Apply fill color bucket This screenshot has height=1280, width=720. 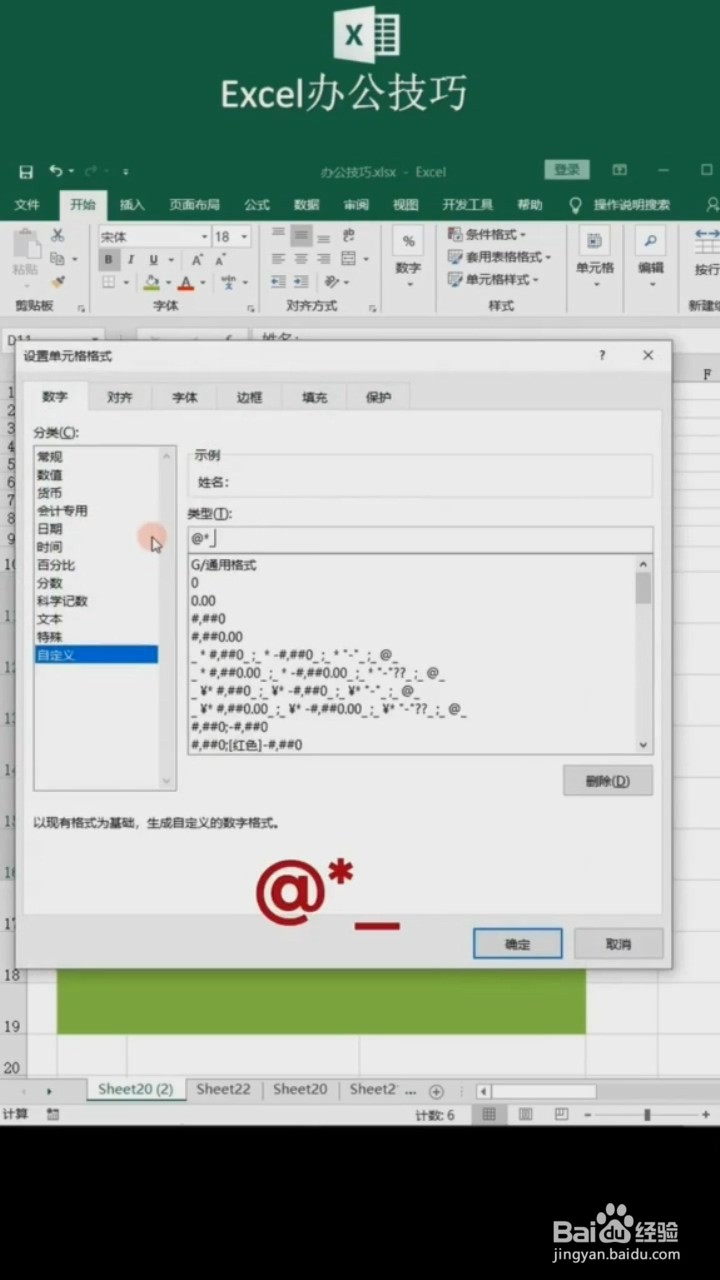tap(151, 283)
